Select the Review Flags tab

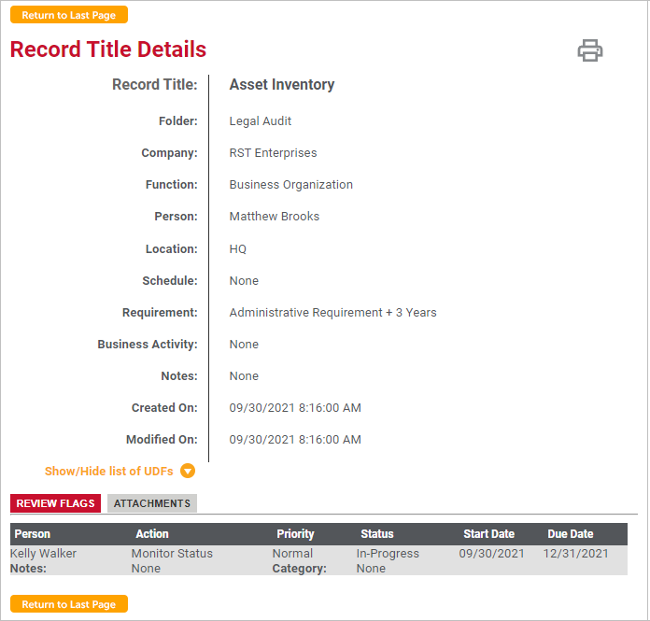56,503
